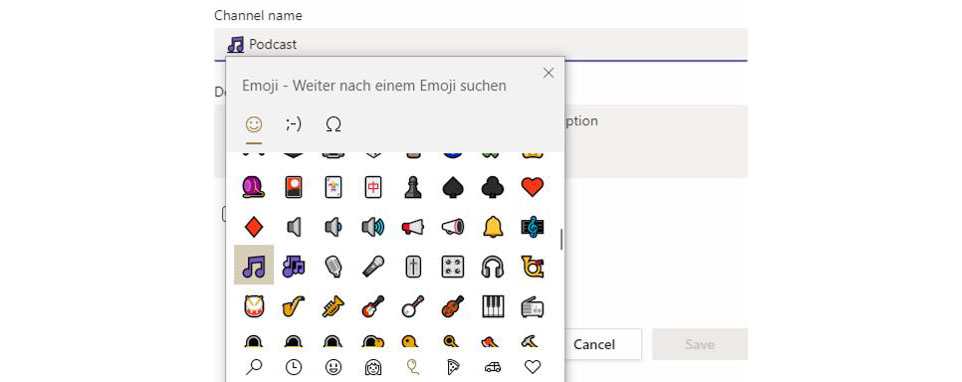Jump to people emoji category
The height and width of the screenshot is (382, 962).
tap(373, 367)
